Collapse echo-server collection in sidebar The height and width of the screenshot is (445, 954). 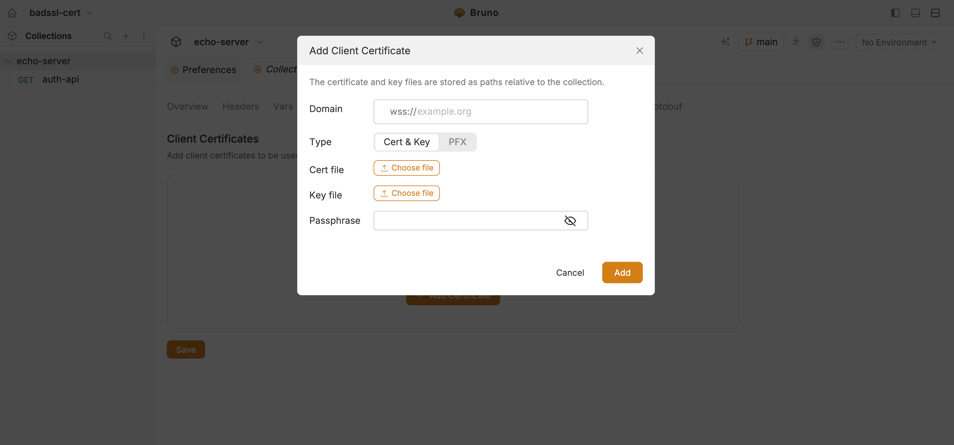(x=9, y=61)
